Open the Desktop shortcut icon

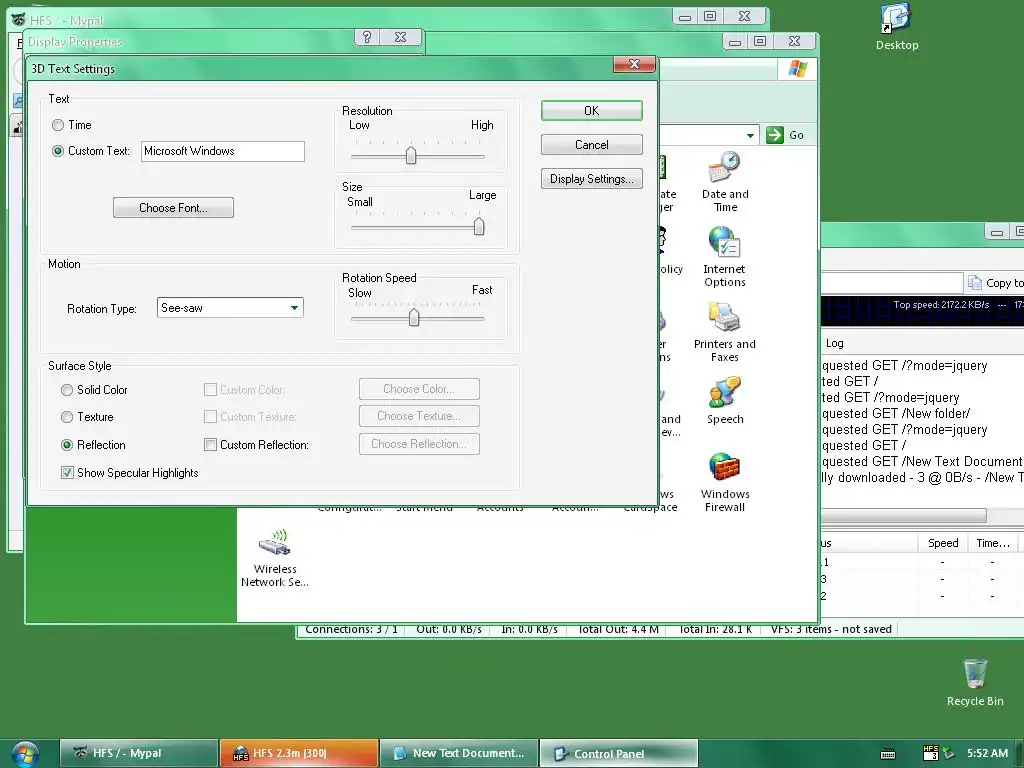[x=896, y=26]
